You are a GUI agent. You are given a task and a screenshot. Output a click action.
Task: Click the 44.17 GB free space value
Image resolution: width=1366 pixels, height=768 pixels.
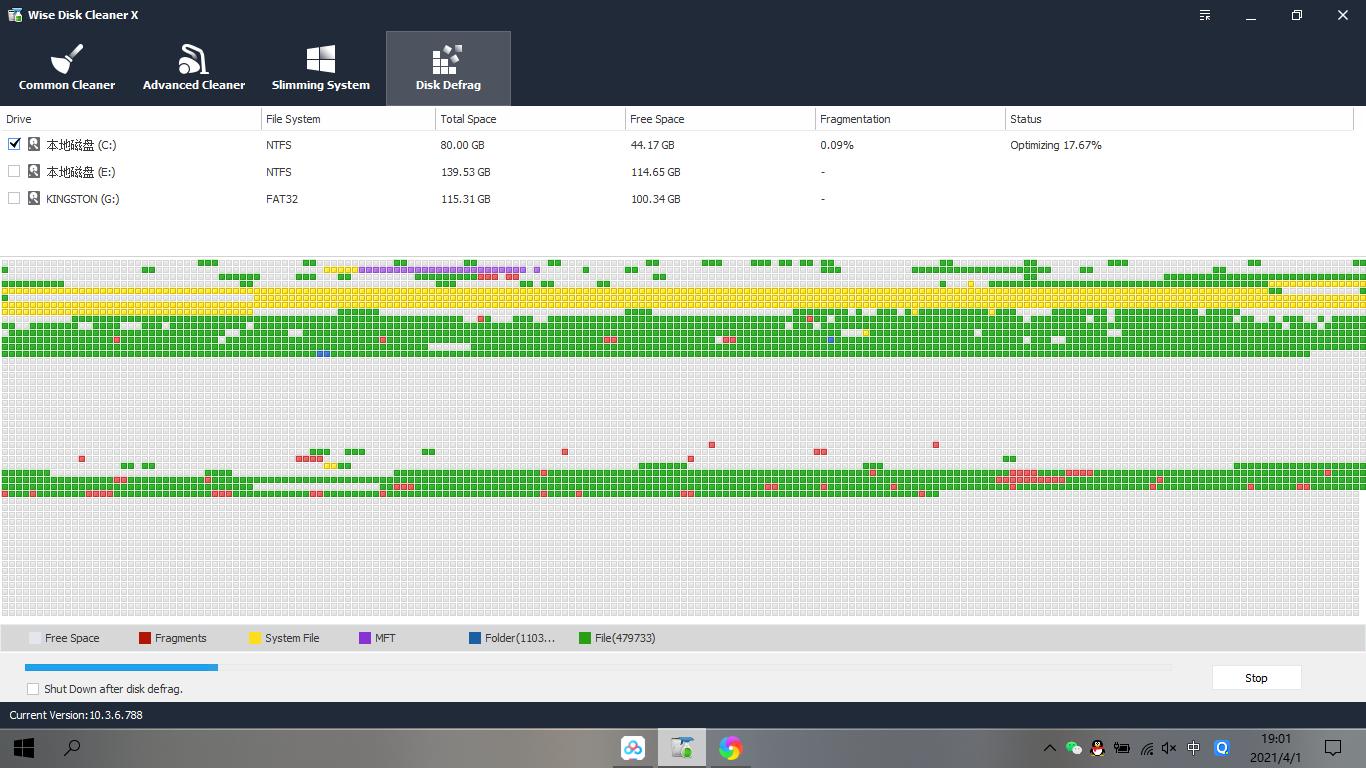[652, 145]
